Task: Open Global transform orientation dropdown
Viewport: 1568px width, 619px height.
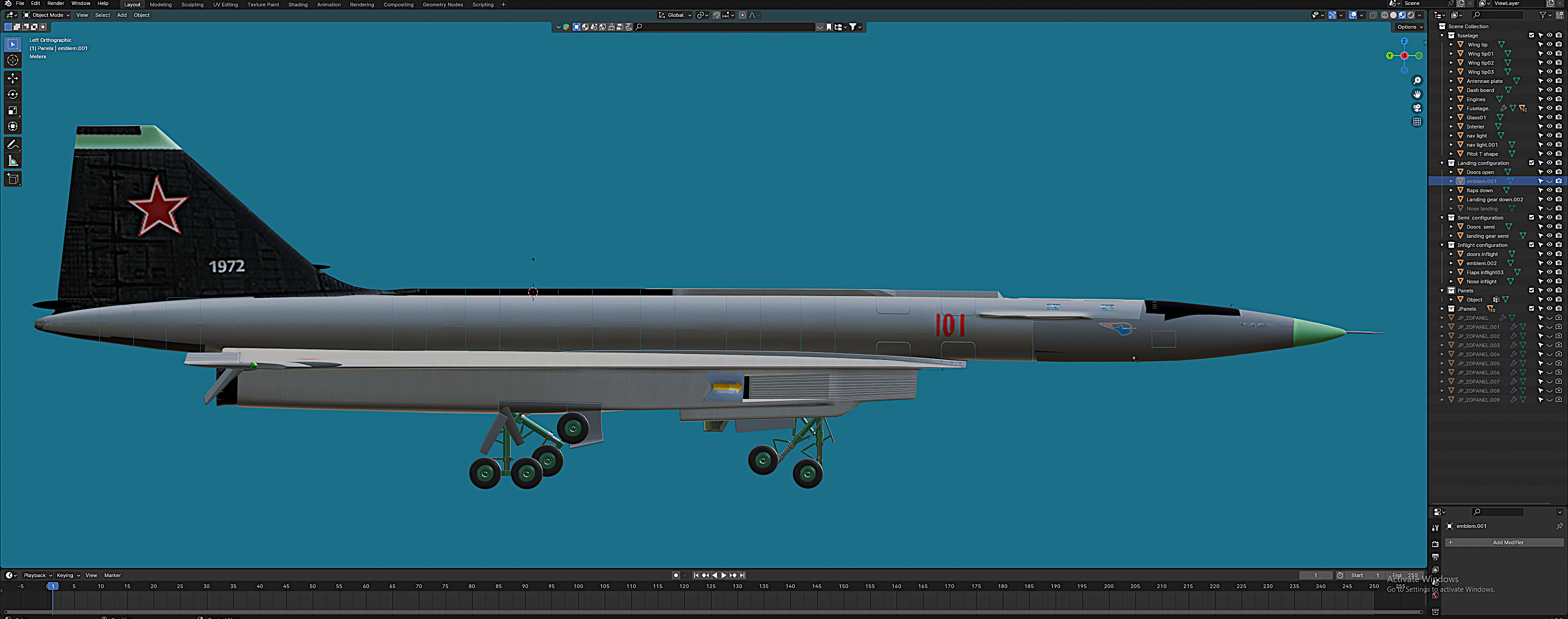Action: pos(675,15)
